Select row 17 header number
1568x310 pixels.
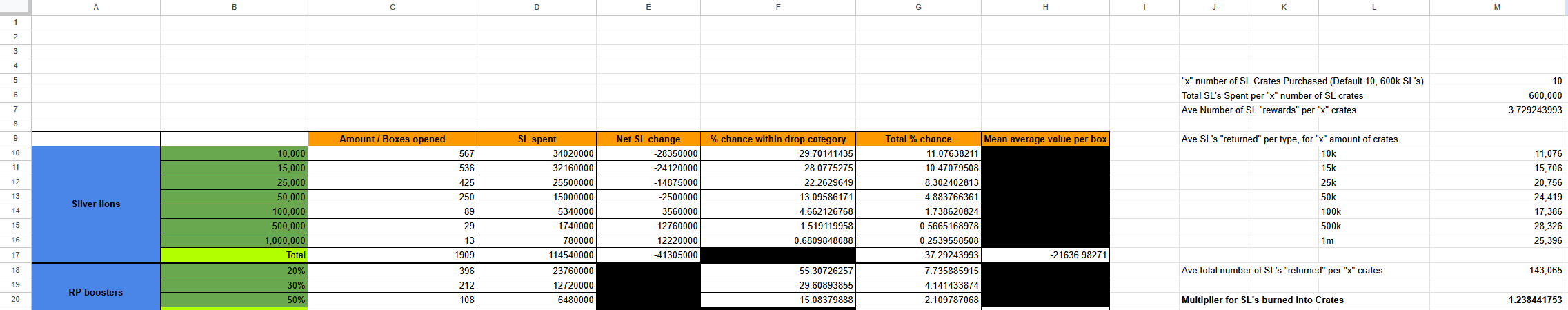point(15,255)
